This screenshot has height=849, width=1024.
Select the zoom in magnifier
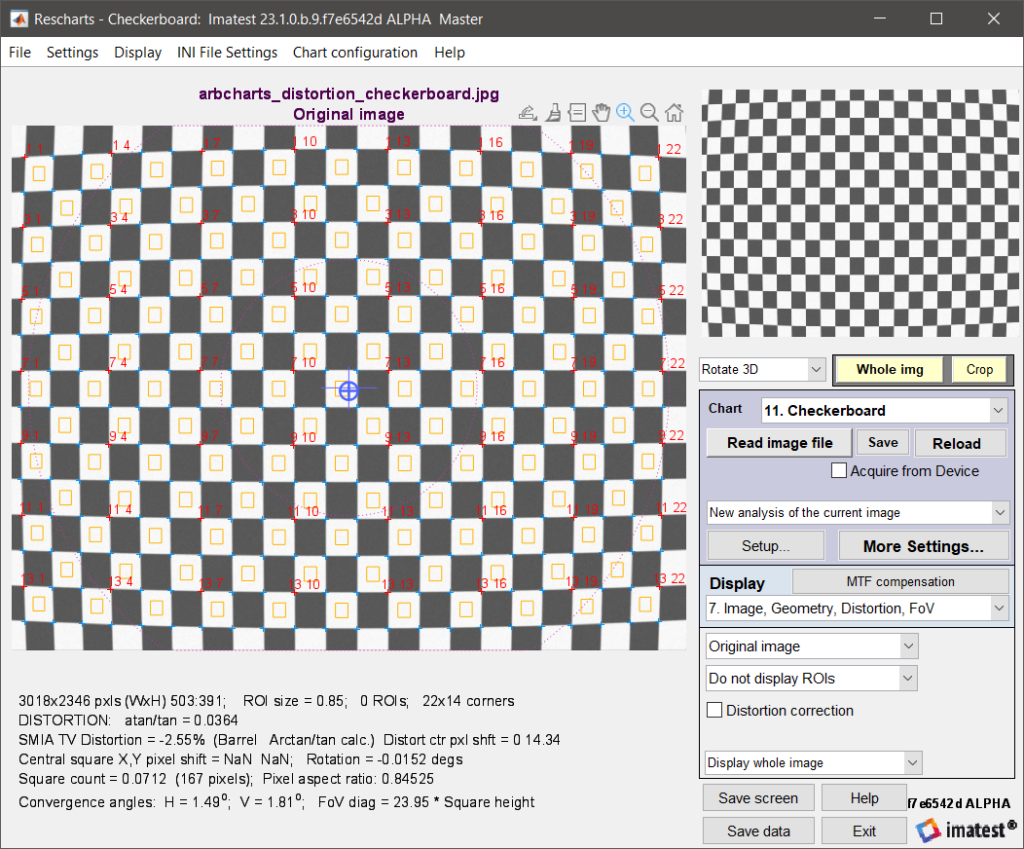pos(625,112)
